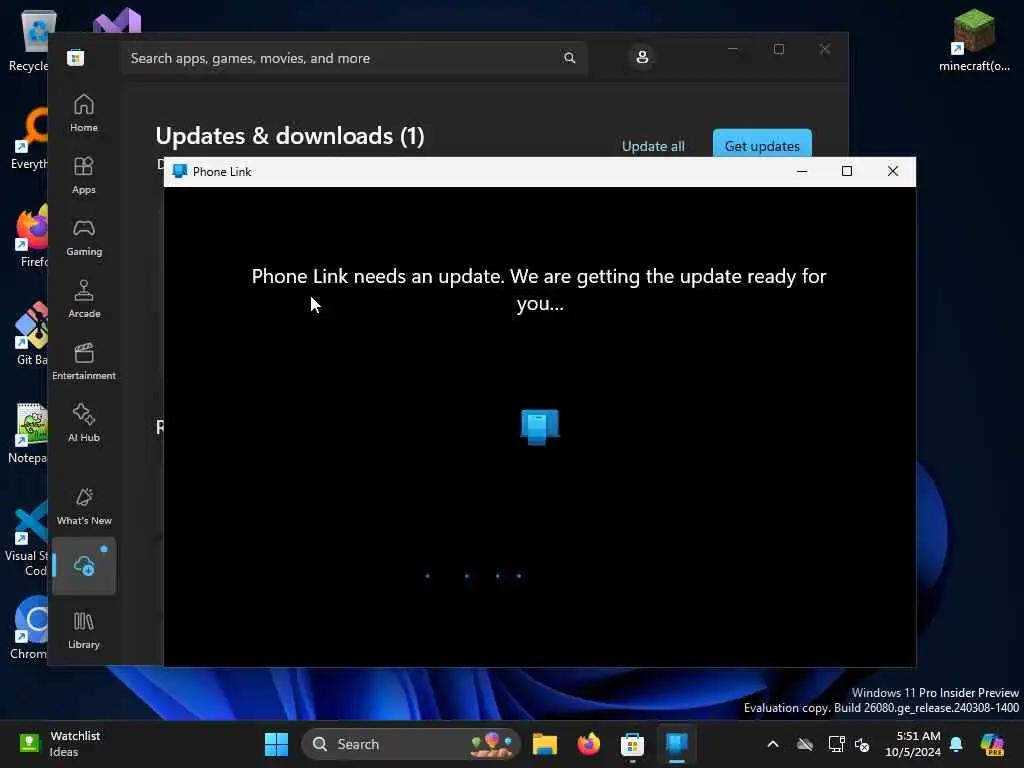1024x768 pixels.
Task: Maximize the Phone Link window
Action: (x=847, y=171)
